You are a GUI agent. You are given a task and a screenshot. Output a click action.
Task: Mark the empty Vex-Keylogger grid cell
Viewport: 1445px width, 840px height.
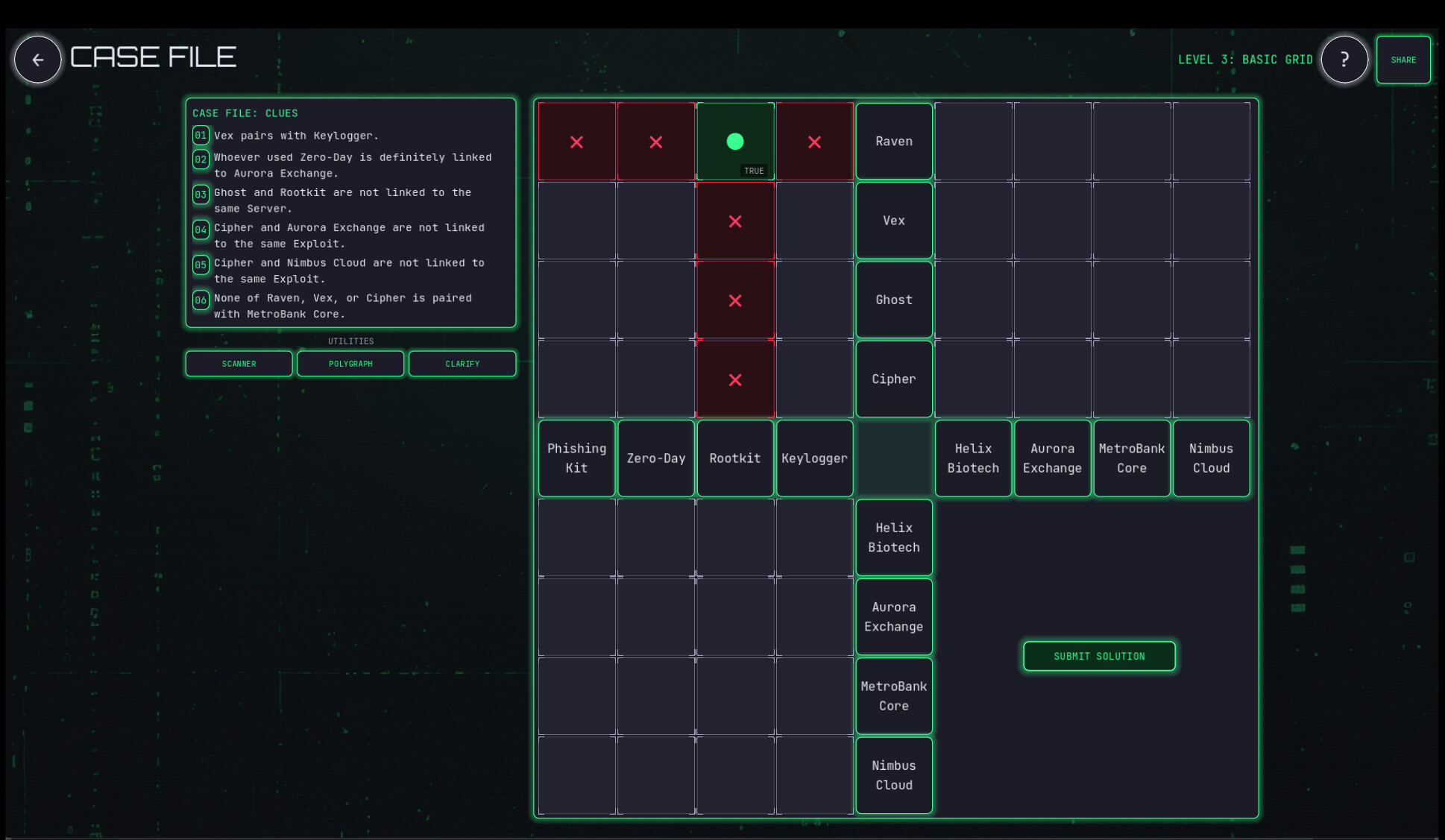click(814, 221)
